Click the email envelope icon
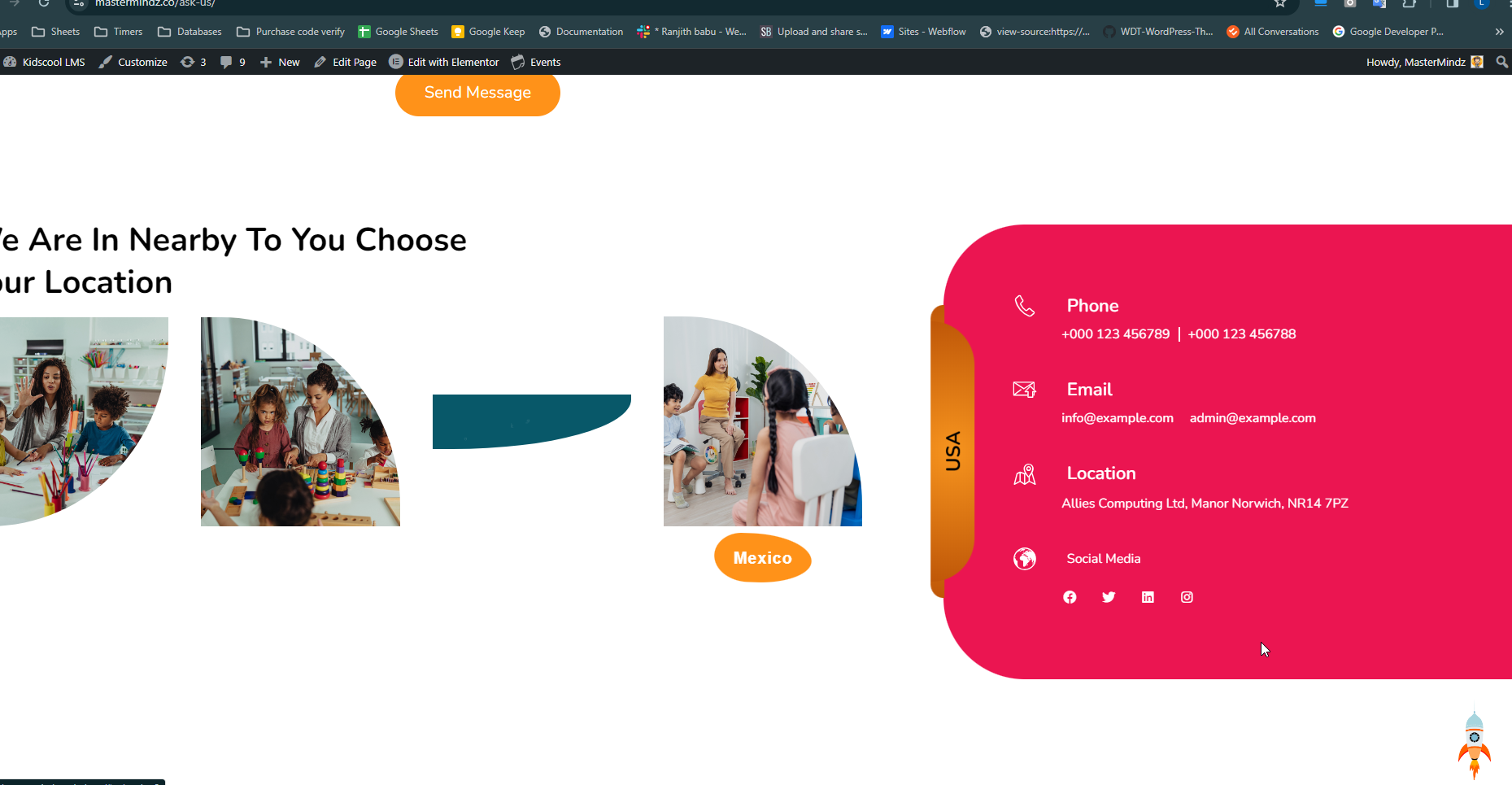Viewport: 1512px width, 785px height. click(1025, 390)
